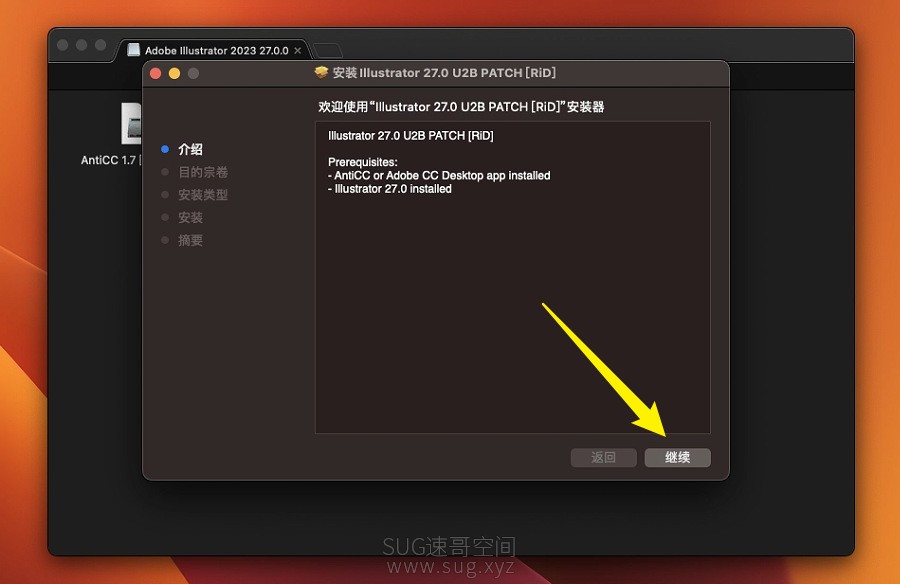Viewport: 900px width, 584px height.
Task: Click the welcome heading 欢迎使用 installer text
Action: tap(461, 107)
